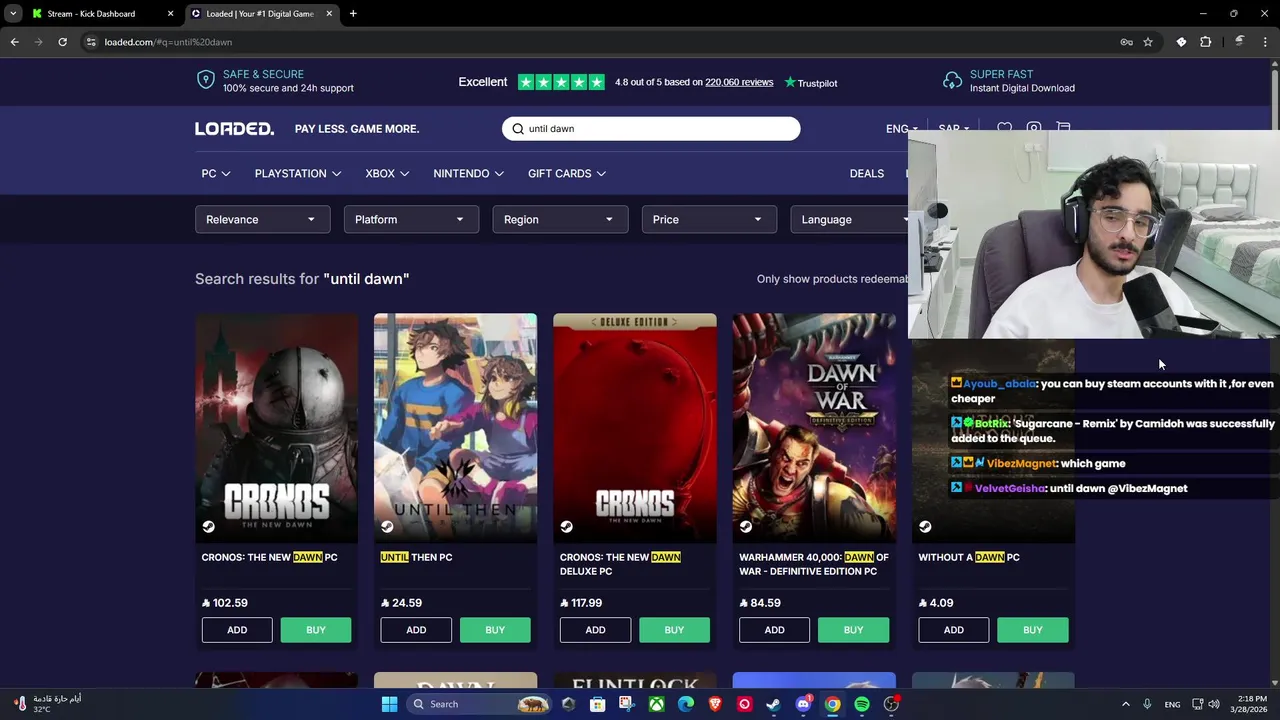Open the Warhammer Dawn of War cover thumbnail

pyautogui.click(x=814, y=428)
